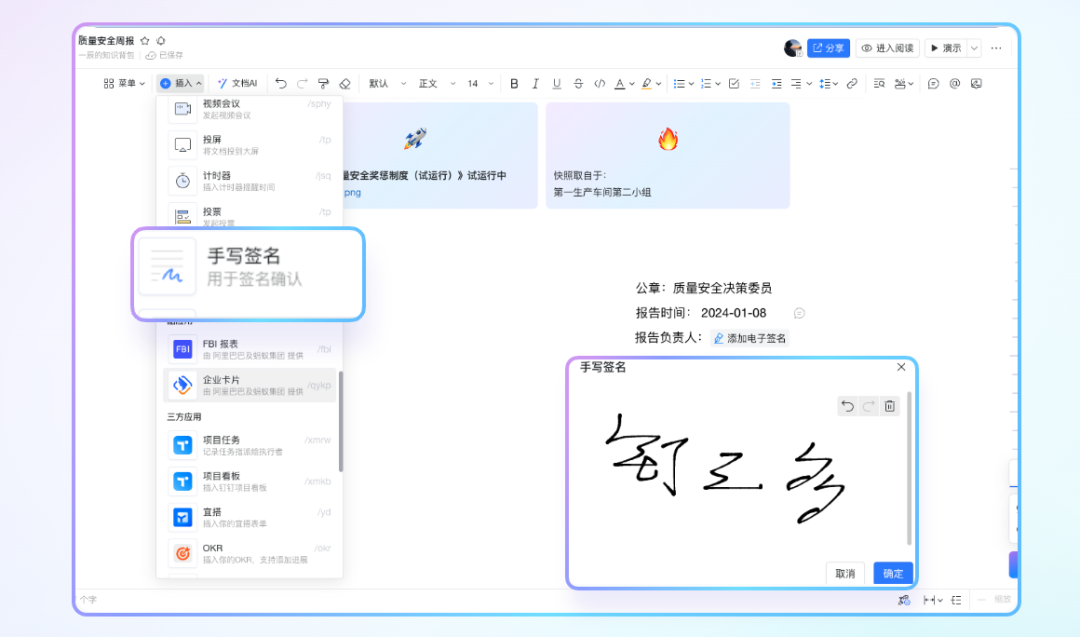Insert a checkbox to-do list
The image size is (1080, 637).
tap(734, 83)
